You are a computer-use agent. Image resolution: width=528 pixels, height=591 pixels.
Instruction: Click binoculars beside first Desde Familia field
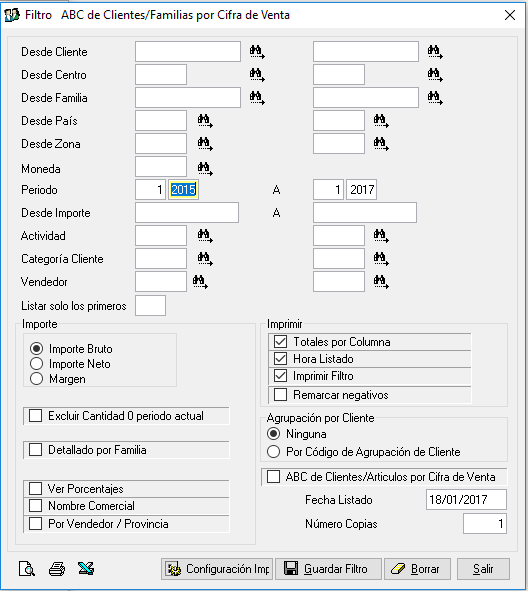(x=257, y=98)
